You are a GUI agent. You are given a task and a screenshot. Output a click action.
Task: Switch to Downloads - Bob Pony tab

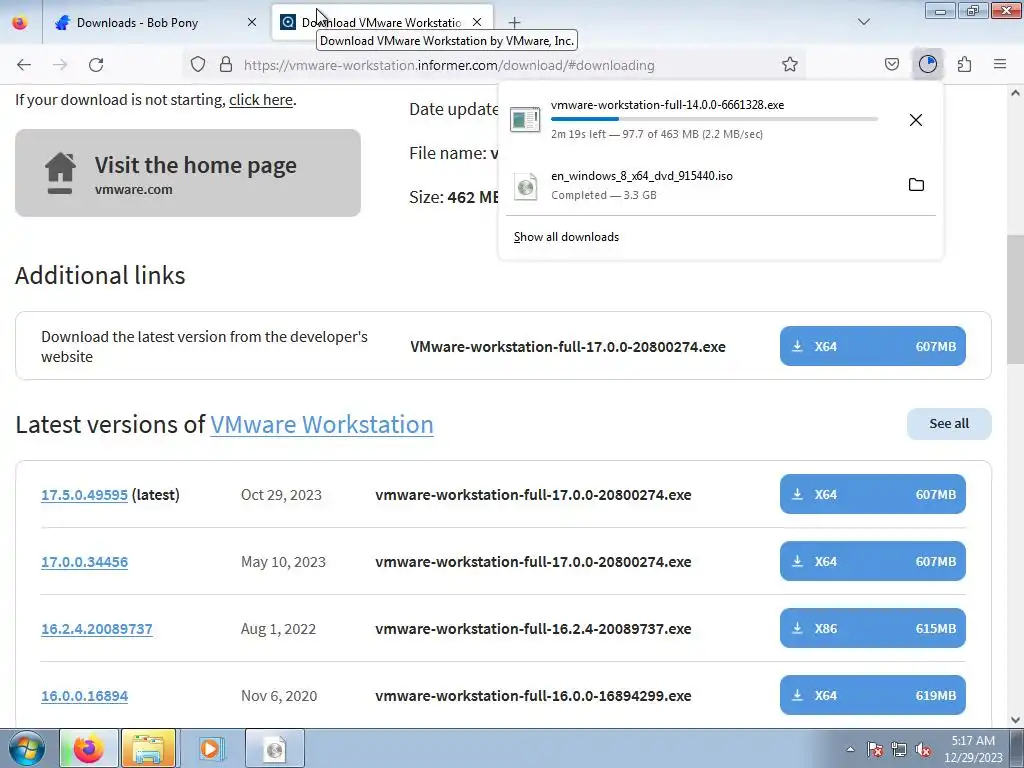155,22
